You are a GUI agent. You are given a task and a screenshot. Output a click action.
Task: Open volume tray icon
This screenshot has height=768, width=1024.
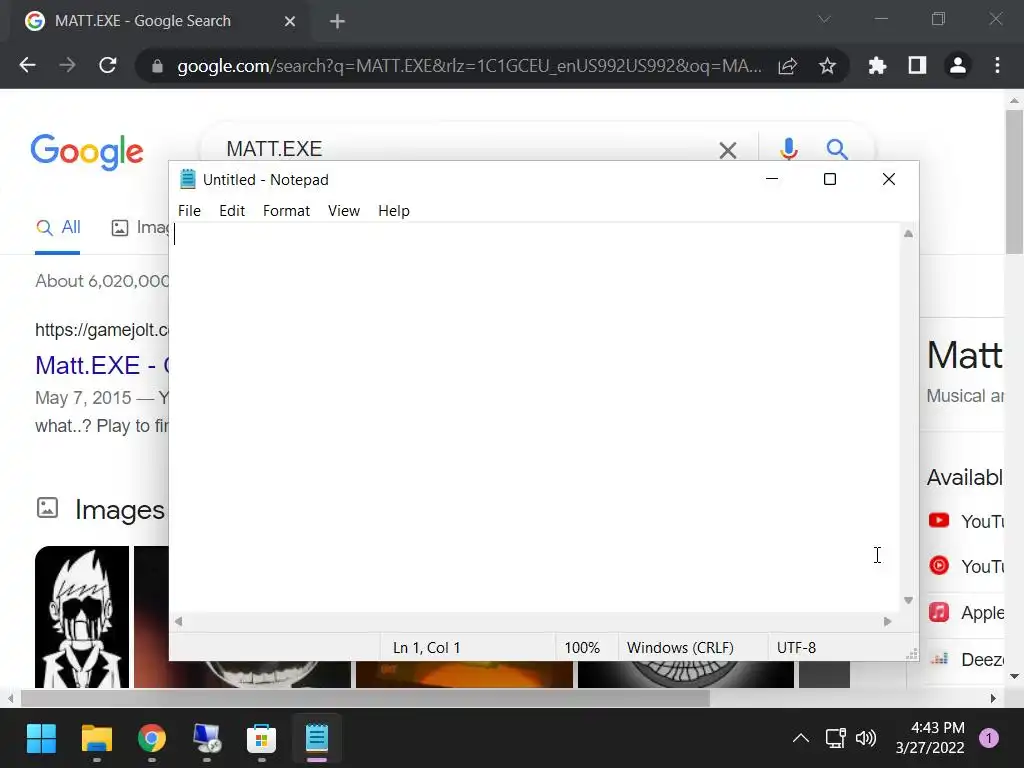866,739
